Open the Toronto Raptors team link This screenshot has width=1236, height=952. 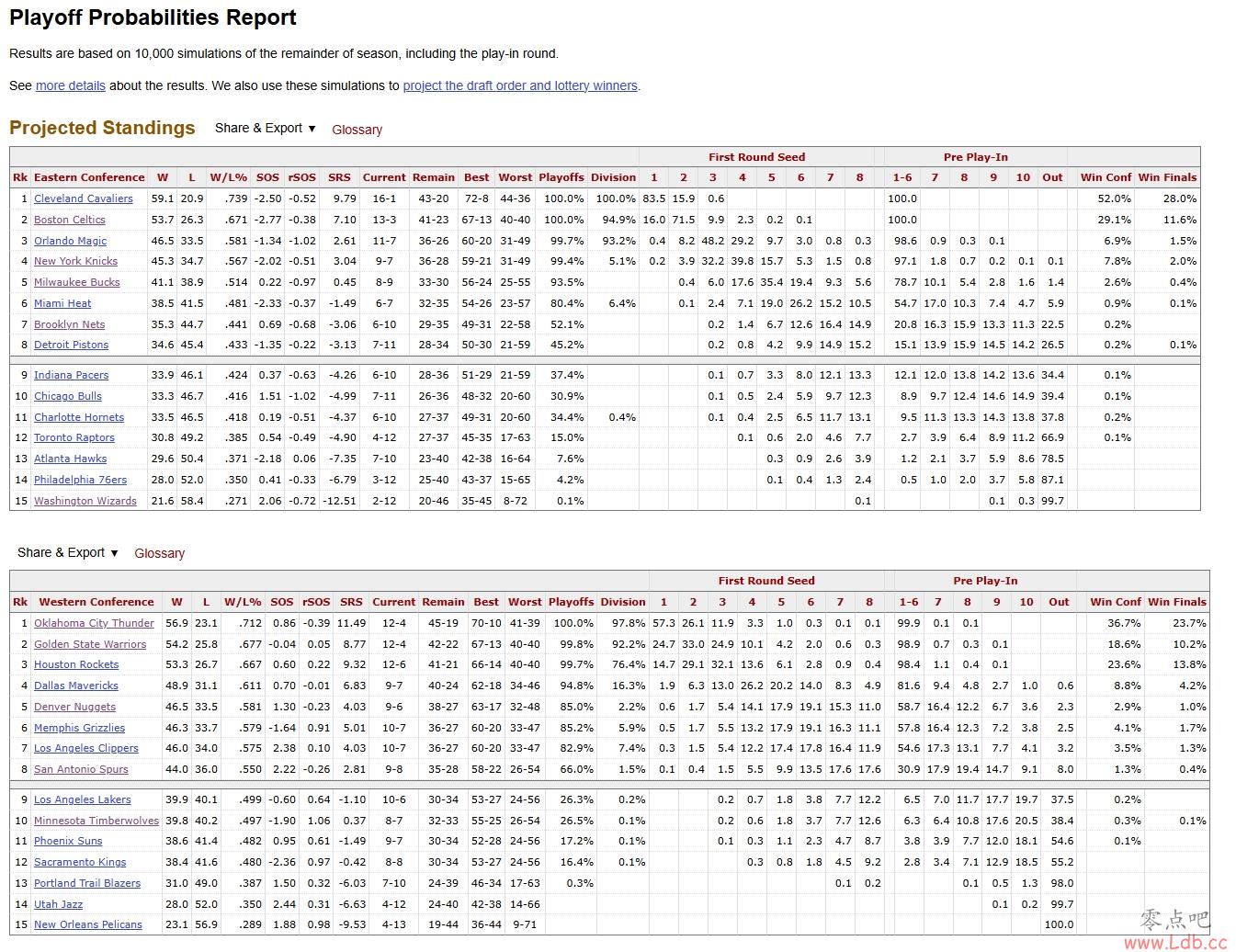[74, 437]
